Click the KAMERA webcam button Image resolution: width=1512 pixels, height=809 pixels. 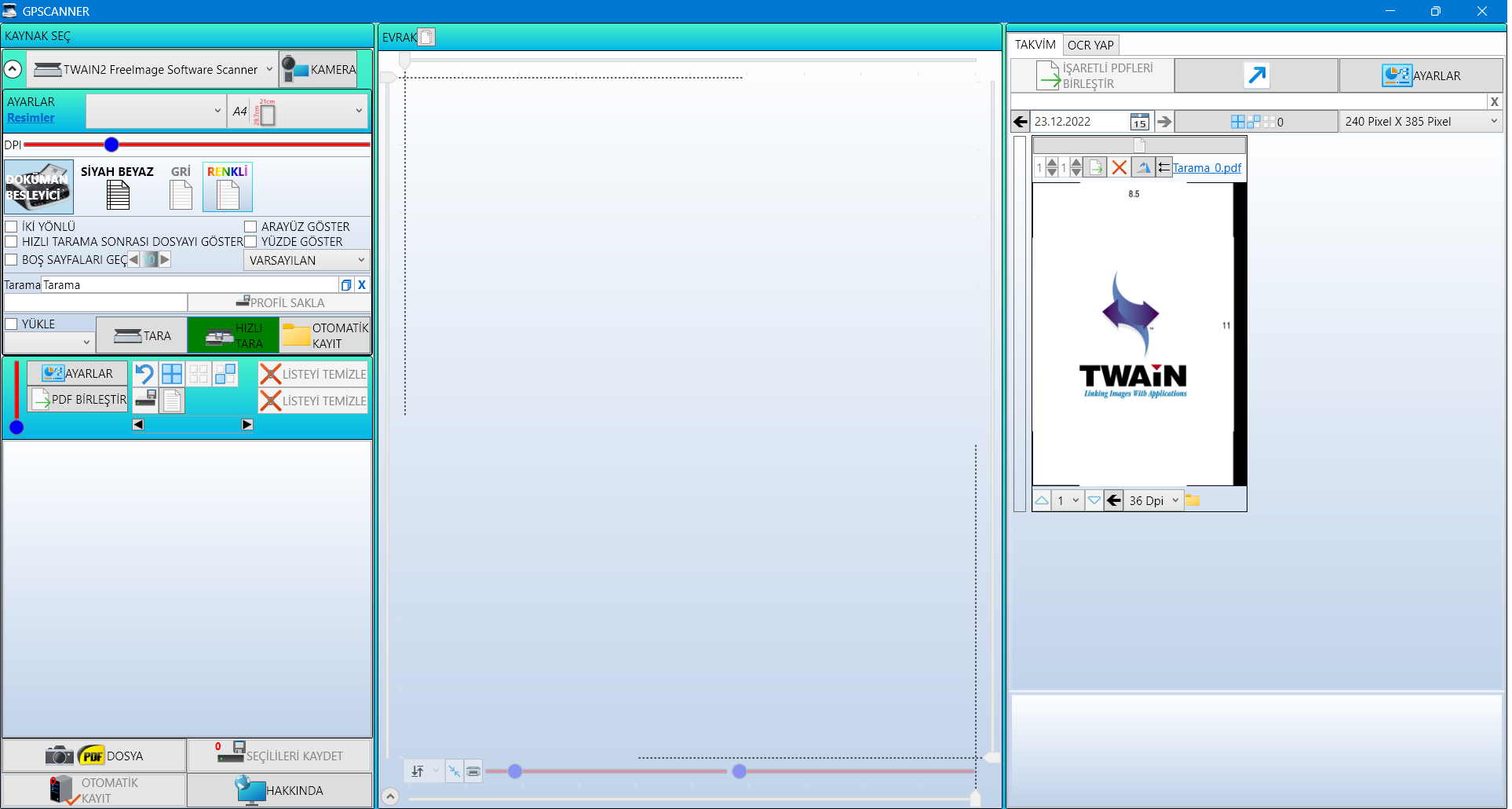click(x=319, y=69)
